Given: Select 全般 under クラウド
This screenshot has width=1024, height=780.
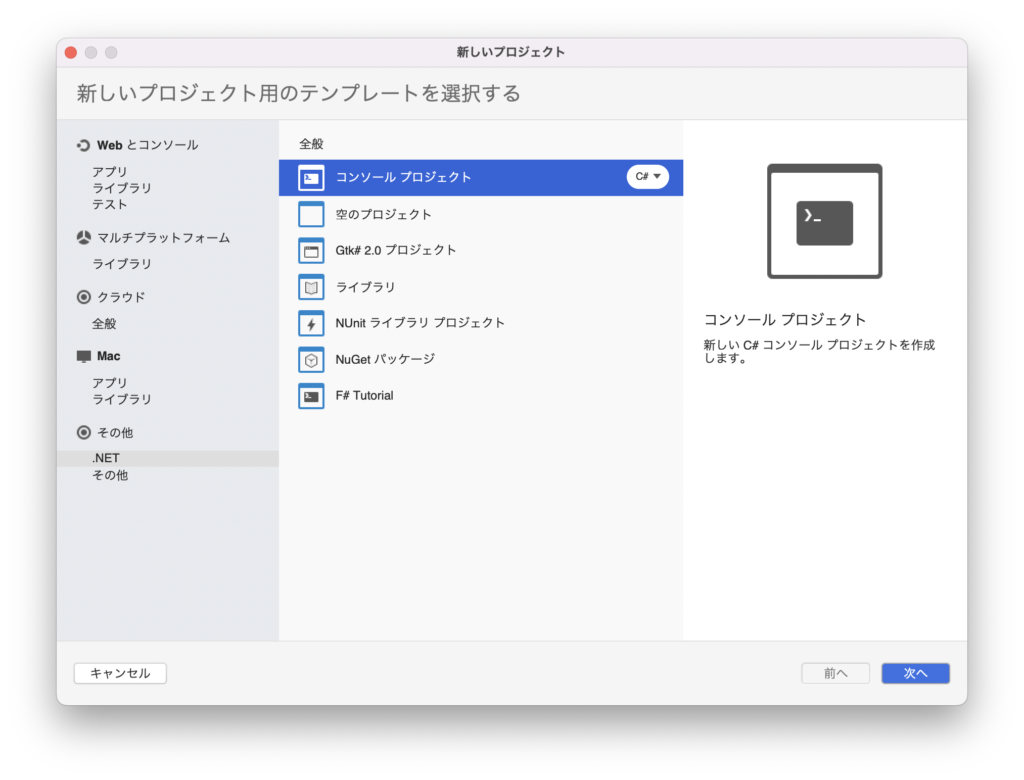Looking at the screenshot, I should click(x=104, y=324).
